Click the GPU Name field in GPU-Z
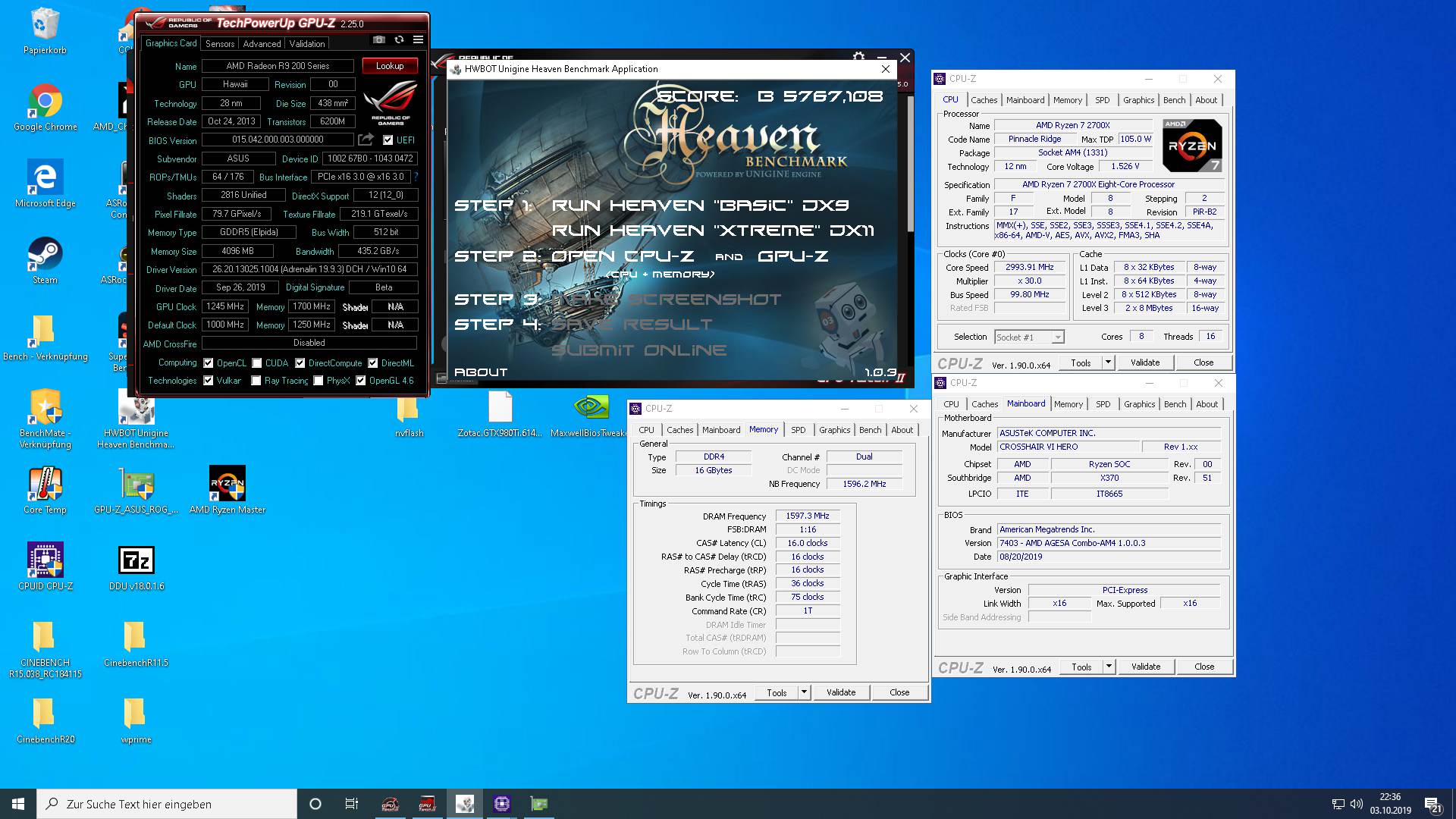This screenshot has width=1456, height=819. coord(278,66)
